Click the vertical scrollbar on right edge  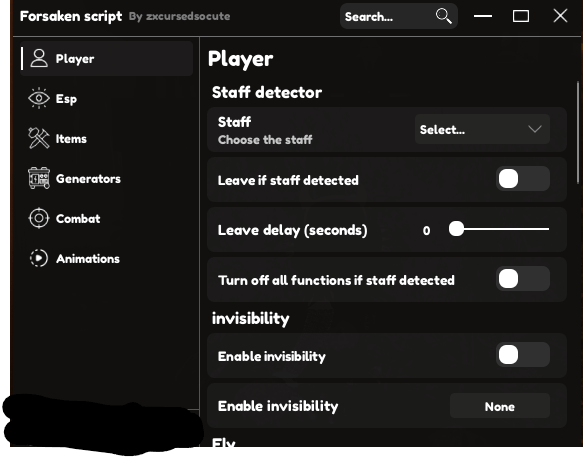(x=578, y=132)
